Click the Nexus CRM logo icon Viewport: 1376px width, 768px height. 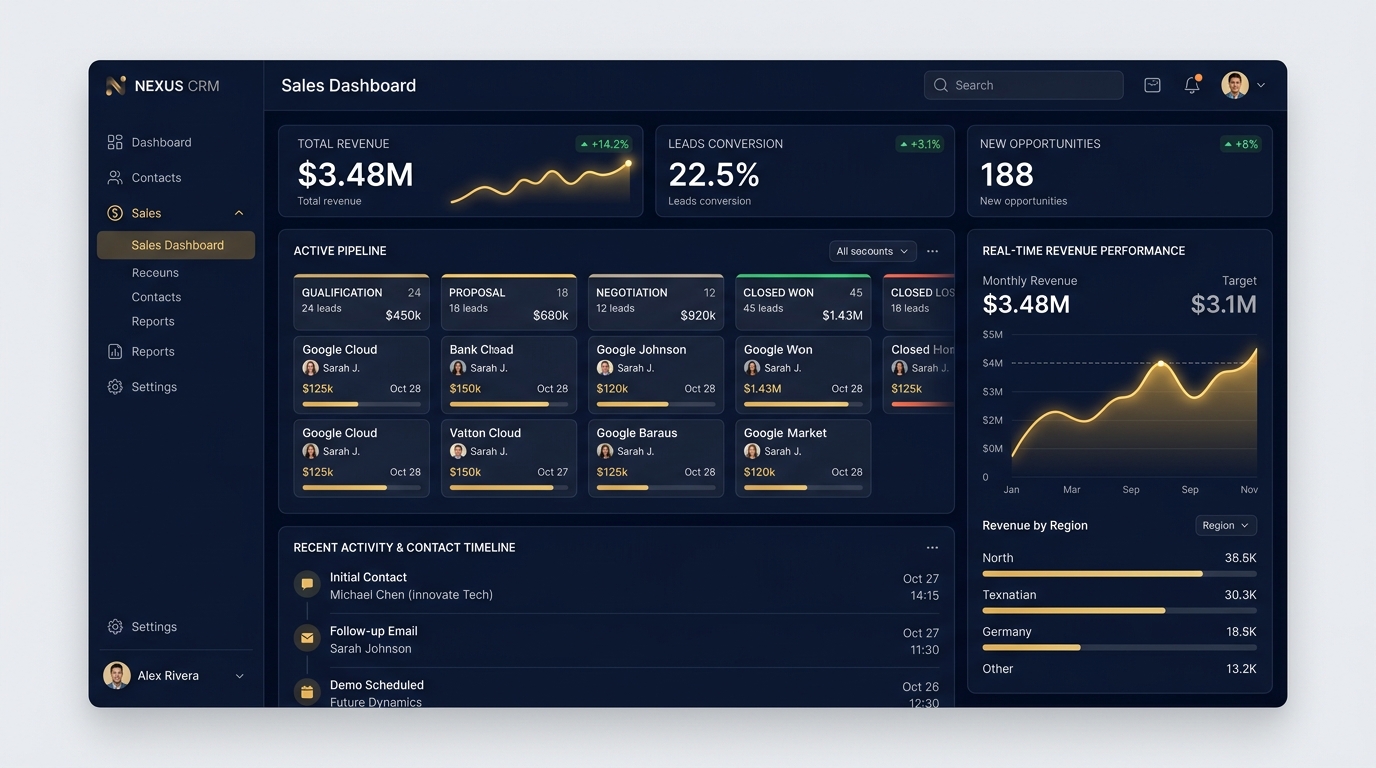pyautogui.click(x=116, y=86)
